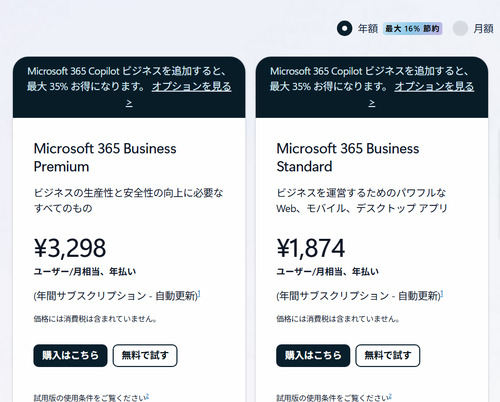Screen dimensions: 500x402
Task: Click 試用版の使用条件をご覧ください under Standard
Action: (332, 398)
